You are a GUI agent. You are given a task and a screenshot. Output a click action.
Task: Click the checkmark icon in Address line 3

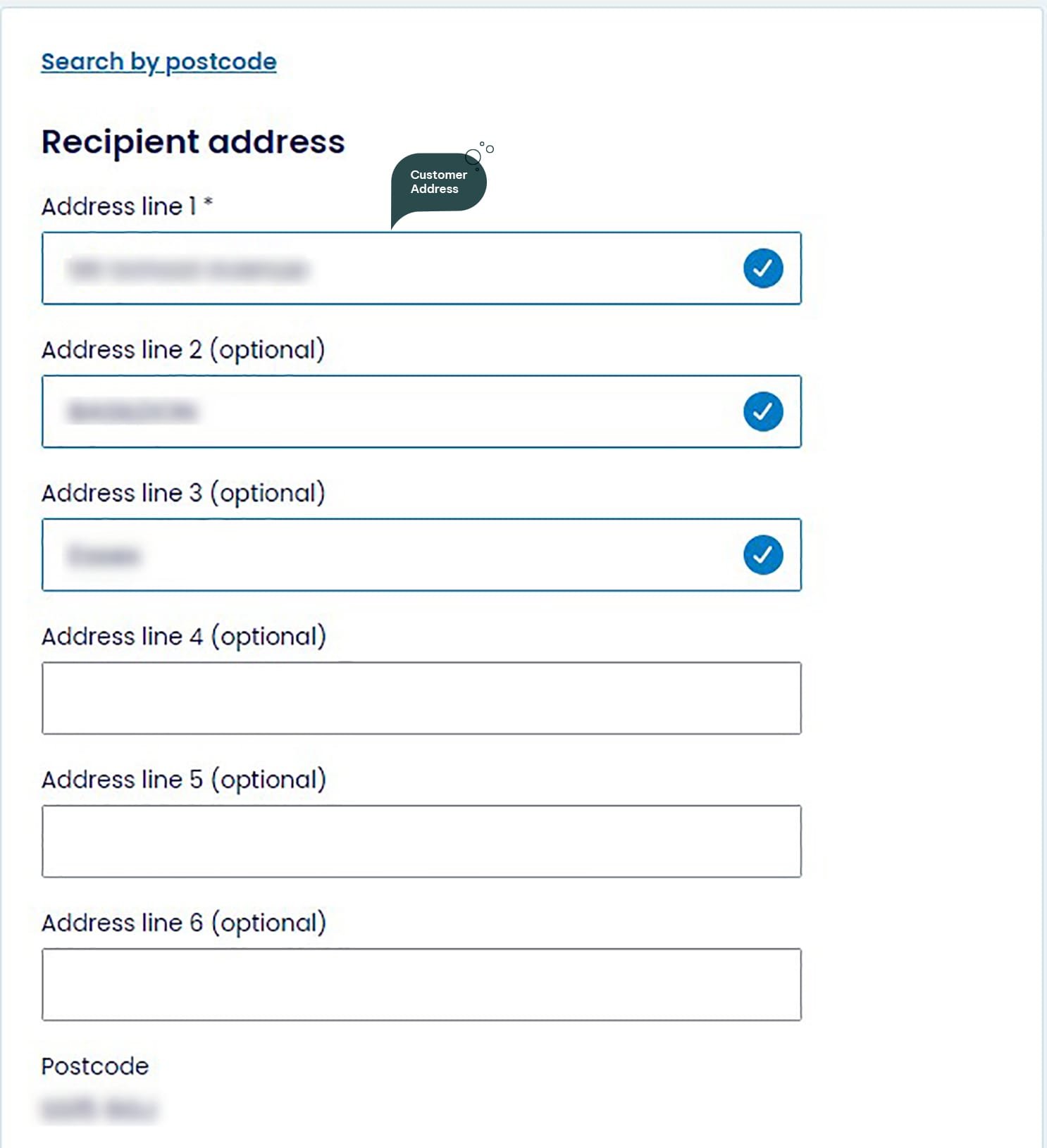pyautogui.click(x=763, y=555)
